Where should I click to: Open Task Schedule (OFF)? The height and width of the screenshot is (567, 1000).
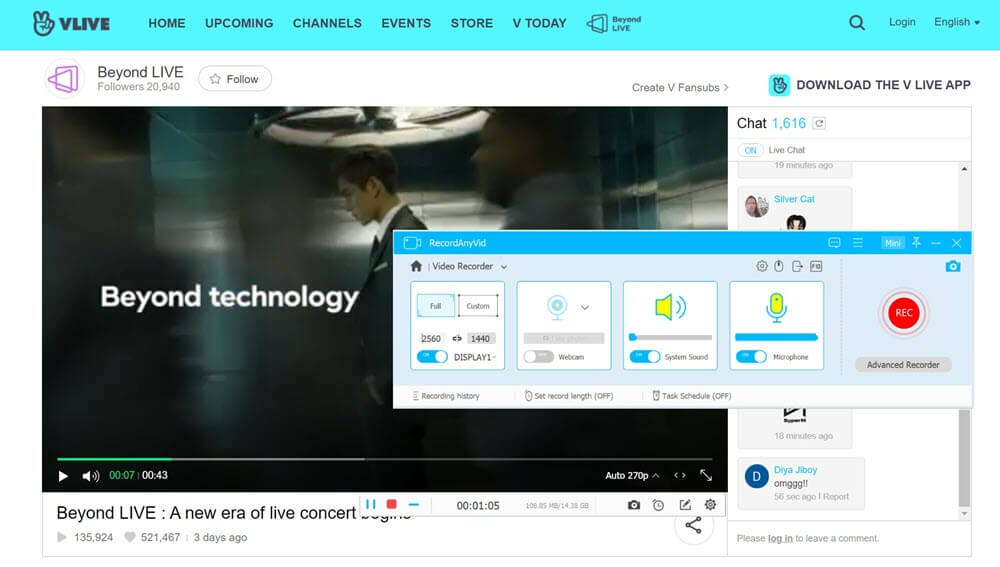pyautogui.click(x=692, y=396)
